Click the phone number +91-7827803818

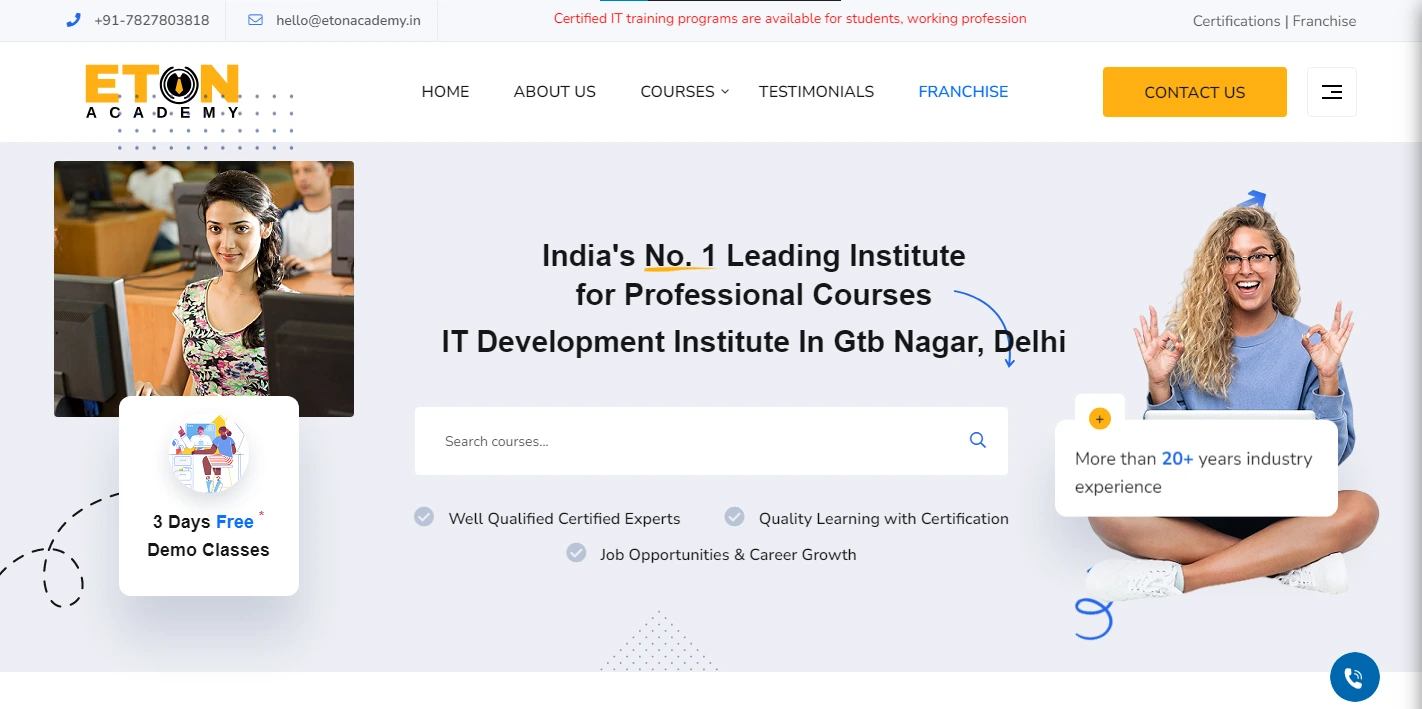[152, 20]
